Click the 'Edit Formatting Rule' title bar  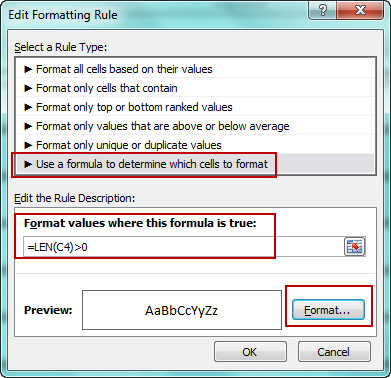point(63,15)
